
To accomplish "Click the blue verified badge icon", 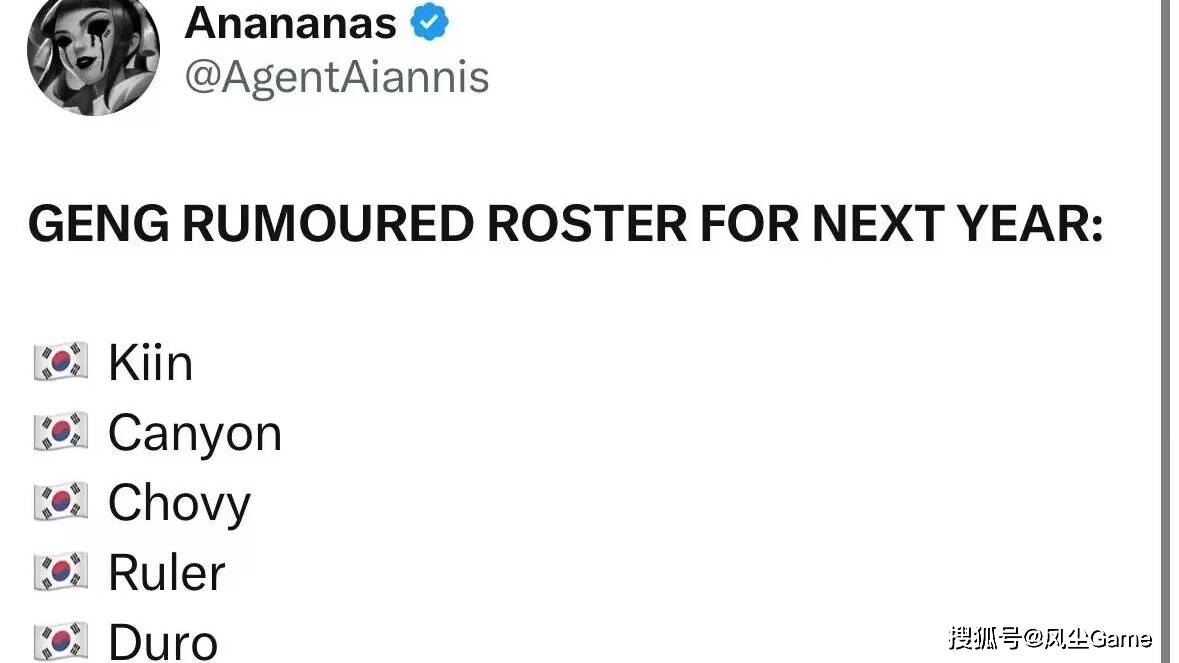I will 430,23.
